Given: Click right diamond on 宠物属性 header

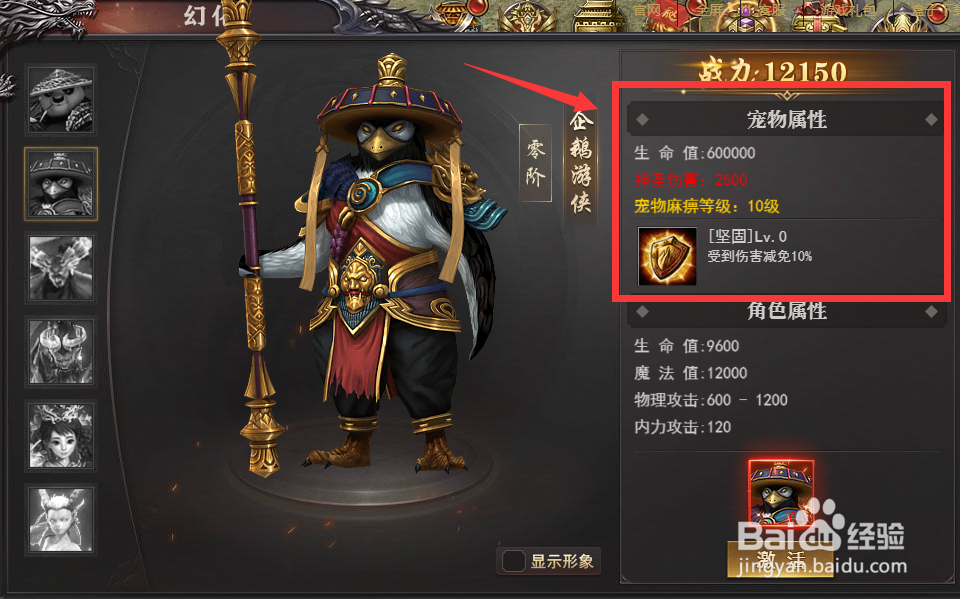Looking at the screenshot, I should point(931,120).
